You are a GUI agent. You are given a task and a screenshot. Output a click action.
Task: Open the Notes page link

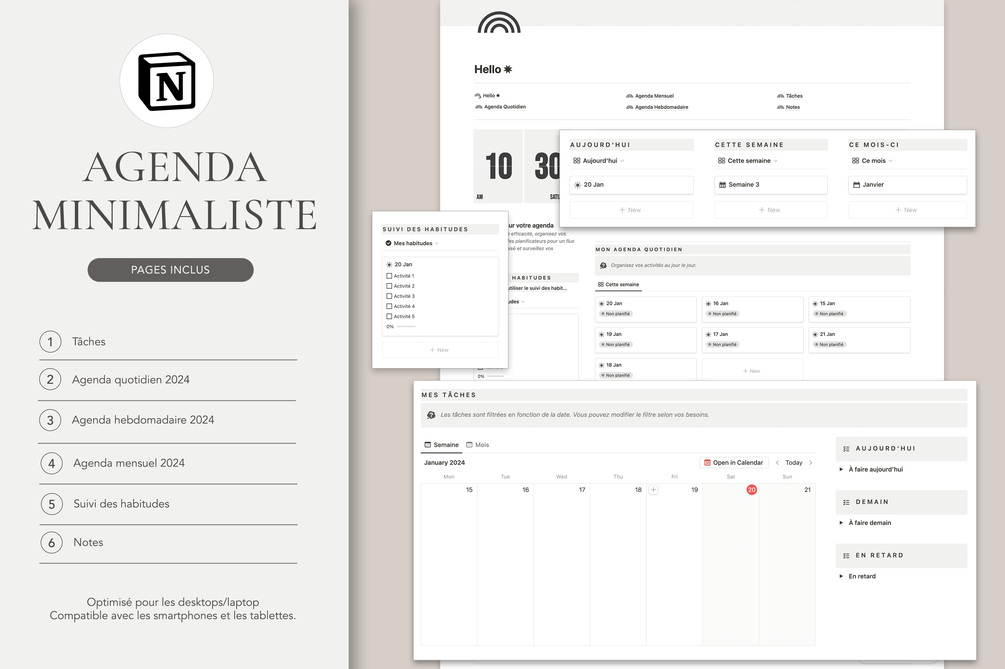click(788, 107)
